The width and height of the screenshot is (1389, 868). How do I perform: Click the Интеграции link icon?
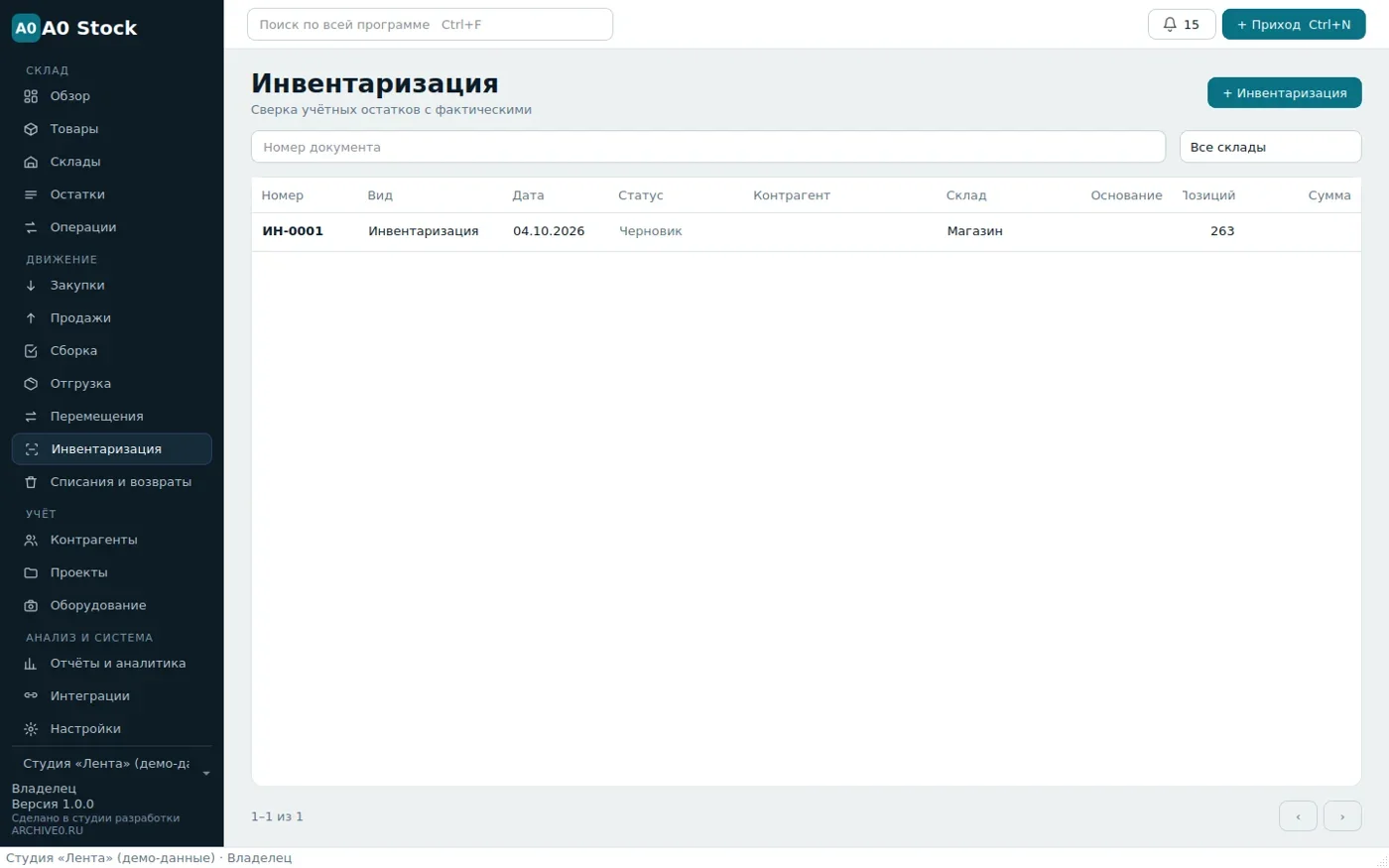tap(31, 695)
